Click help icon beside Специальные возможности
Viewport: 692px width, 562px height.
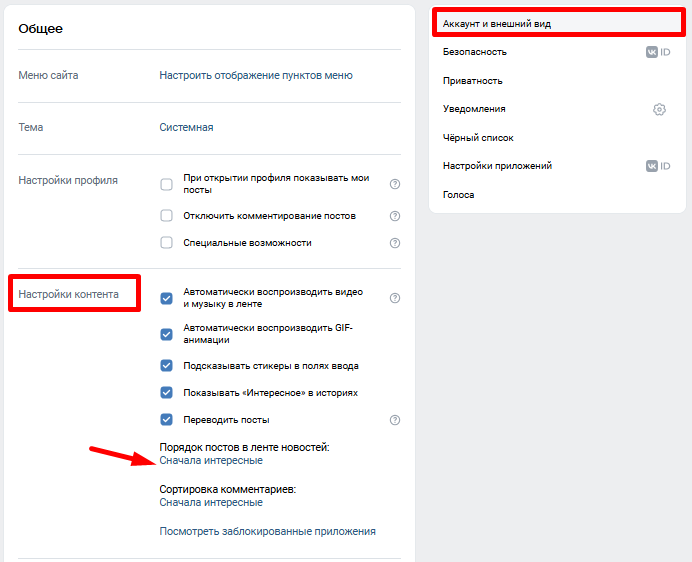(395, 243)
